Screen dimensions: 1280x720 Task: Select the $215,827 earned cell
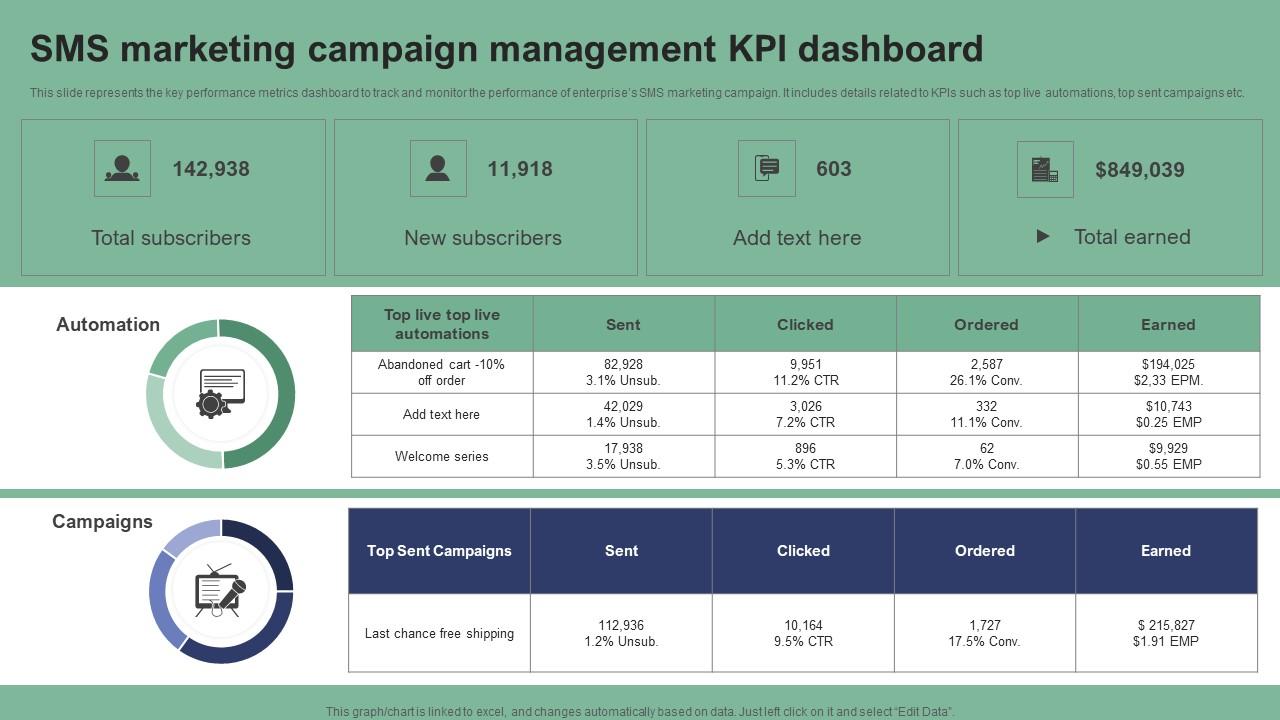coord(1166,633)
